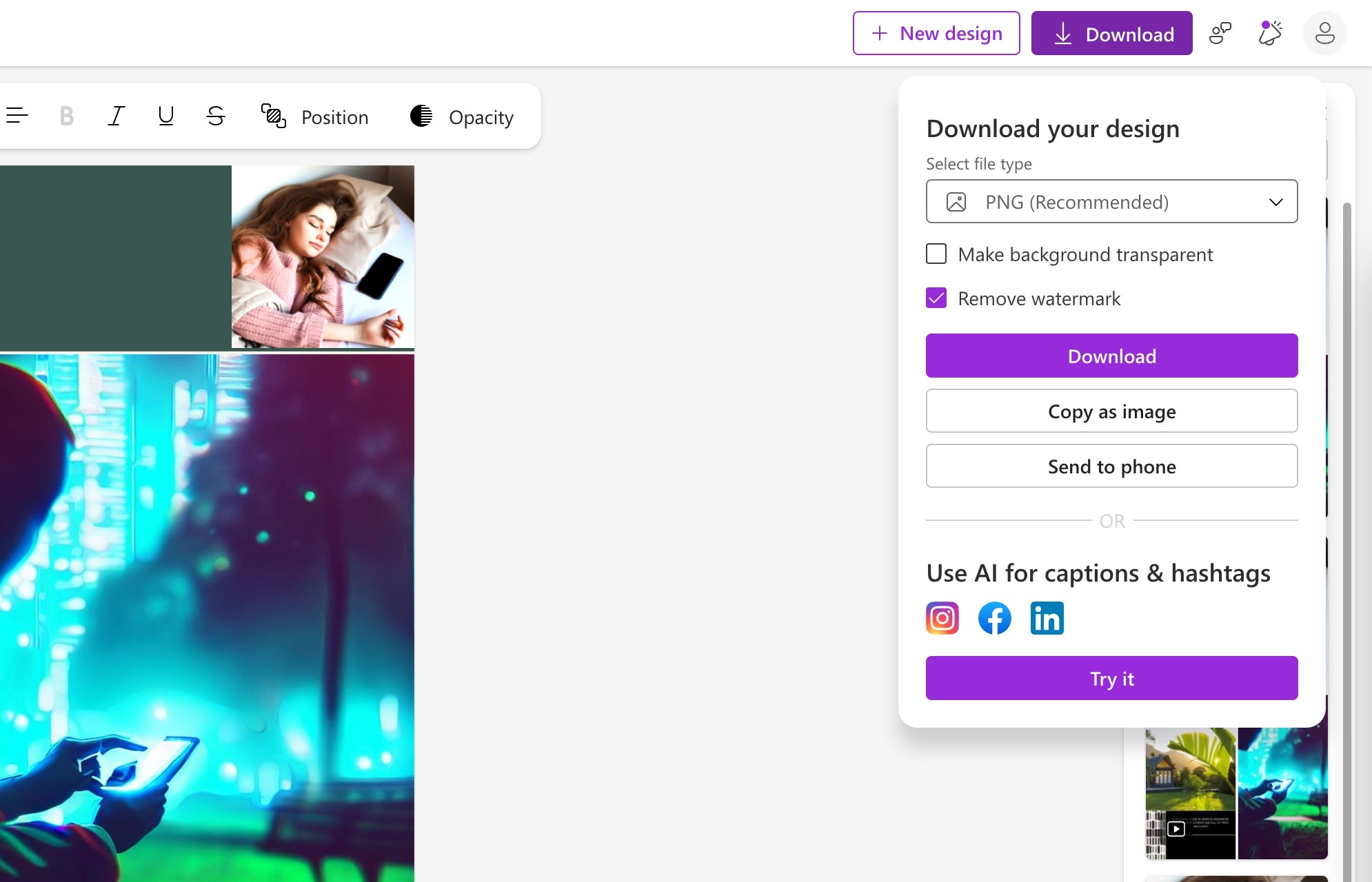Expand the PNG file type dropdown
Screen dimensions: 1372x882
1111,202
